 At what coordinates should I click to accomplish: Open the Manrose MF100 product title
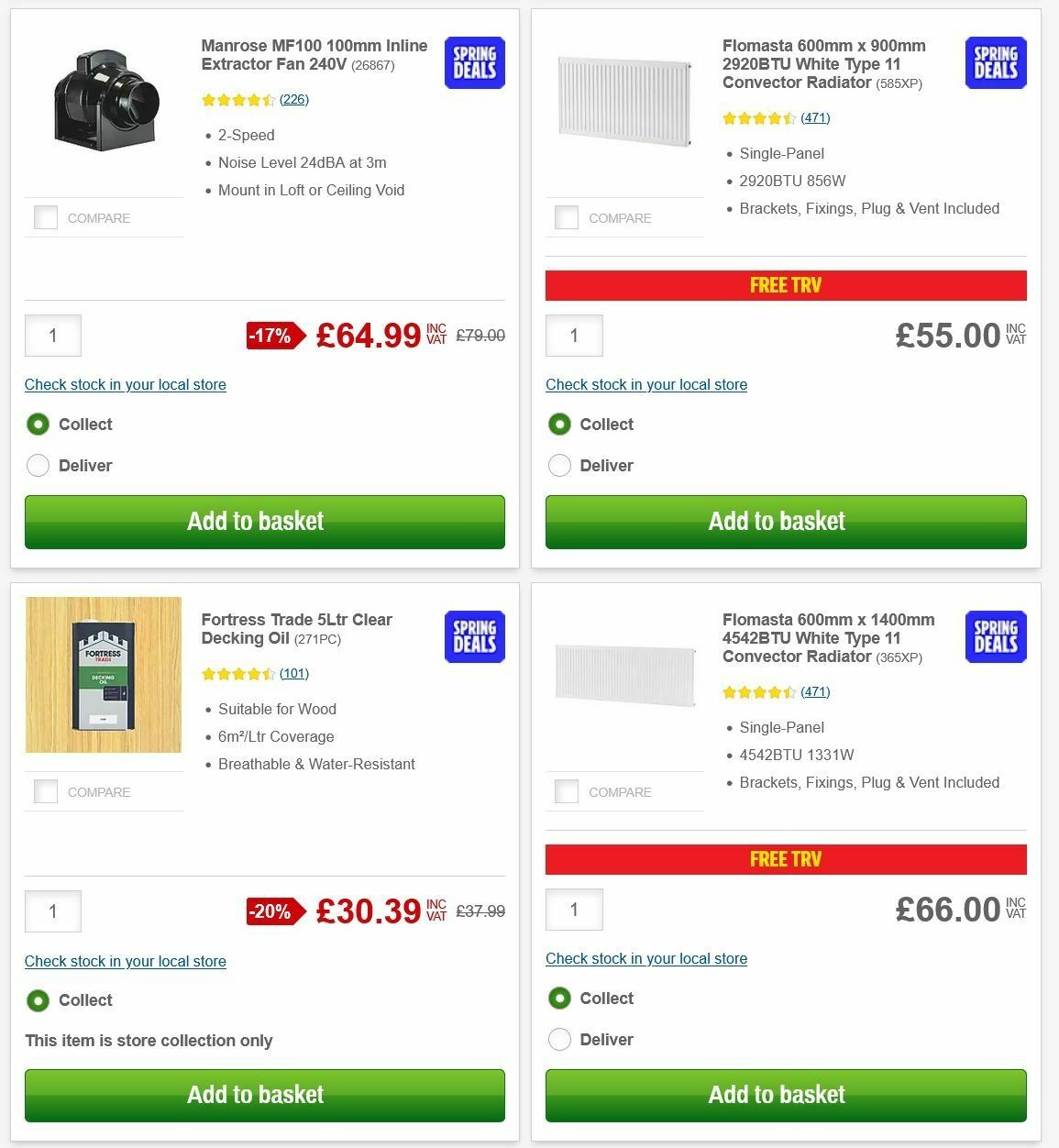click(314, 55)
